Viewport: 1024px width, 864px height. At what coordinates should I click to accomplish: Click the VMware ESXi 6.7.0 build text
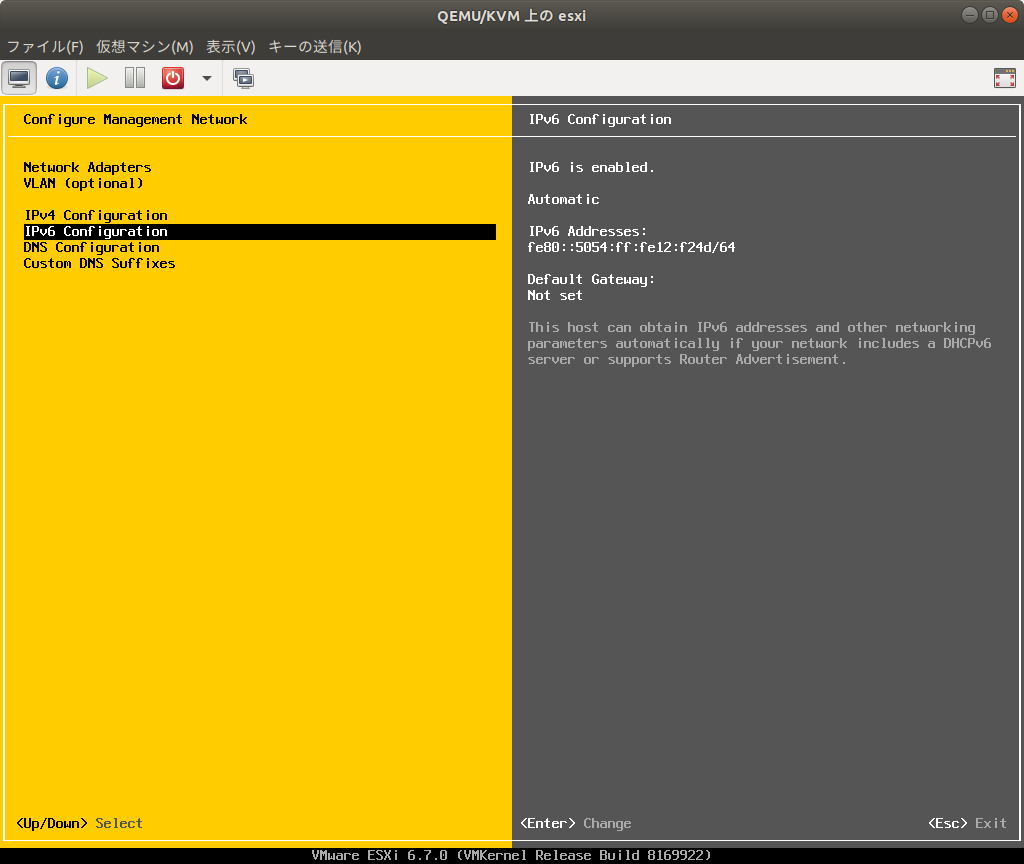tap(511, 856)
